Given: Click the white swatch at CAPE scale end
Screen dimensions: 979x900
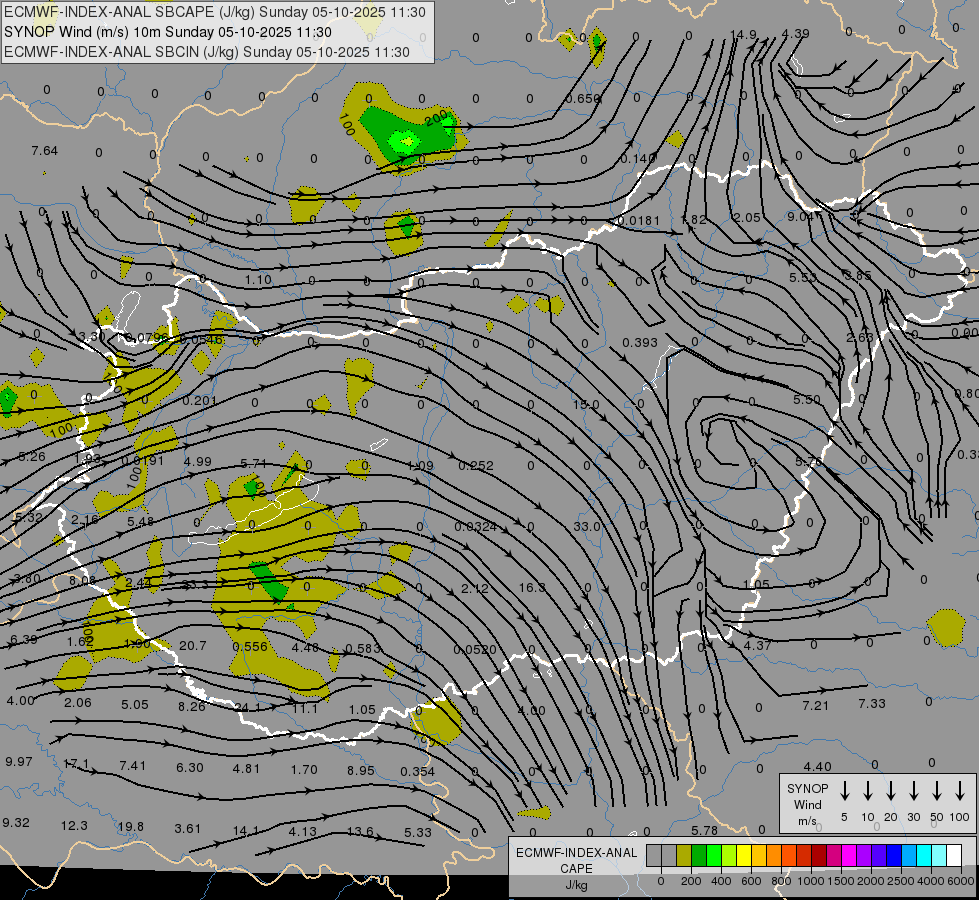Looking at the screenshot, I should (954, 855).
